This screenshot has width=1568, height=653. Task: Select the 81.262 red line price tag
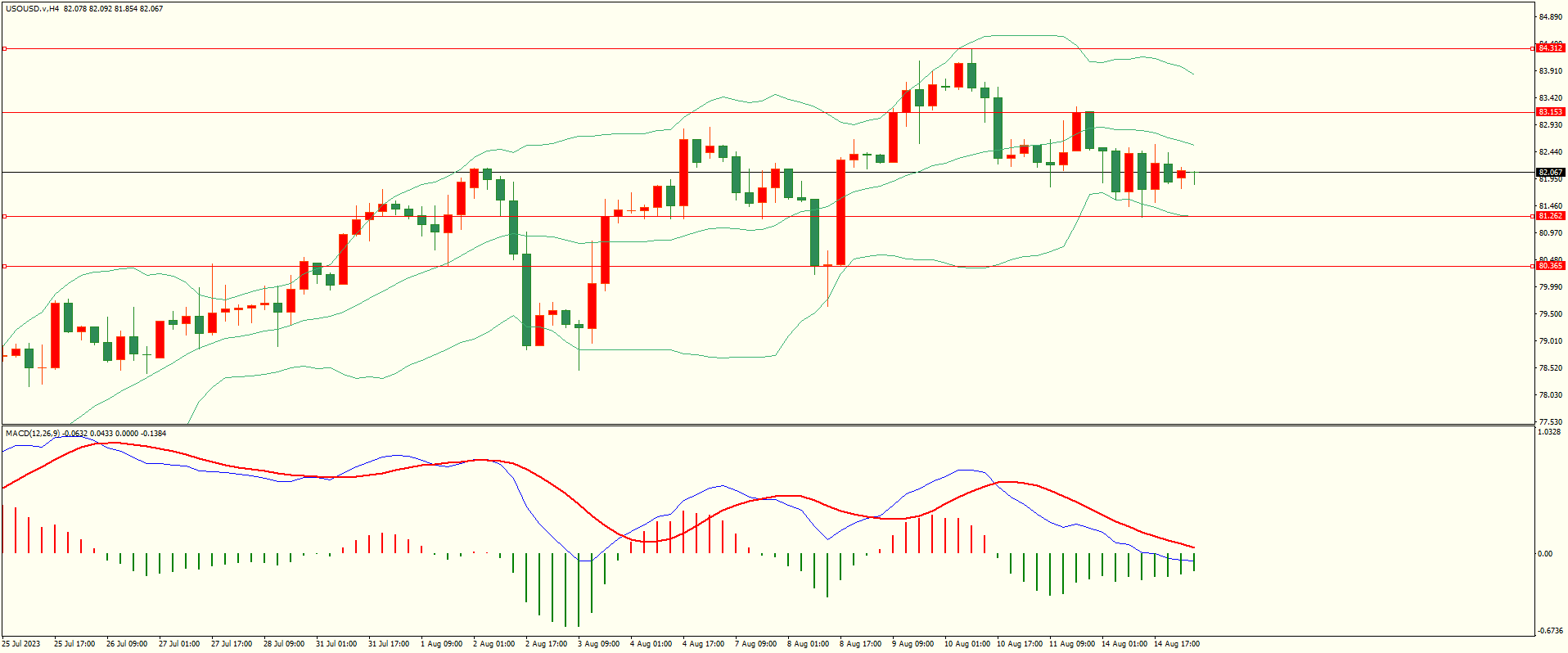[x=1550, y=216]
